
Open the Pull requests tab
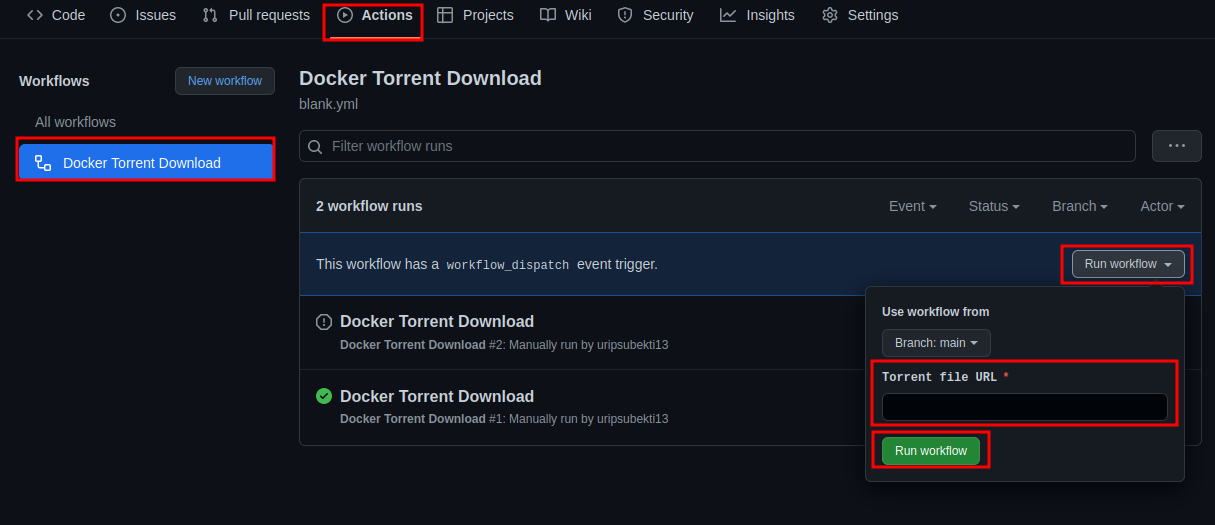pos(256,15)
